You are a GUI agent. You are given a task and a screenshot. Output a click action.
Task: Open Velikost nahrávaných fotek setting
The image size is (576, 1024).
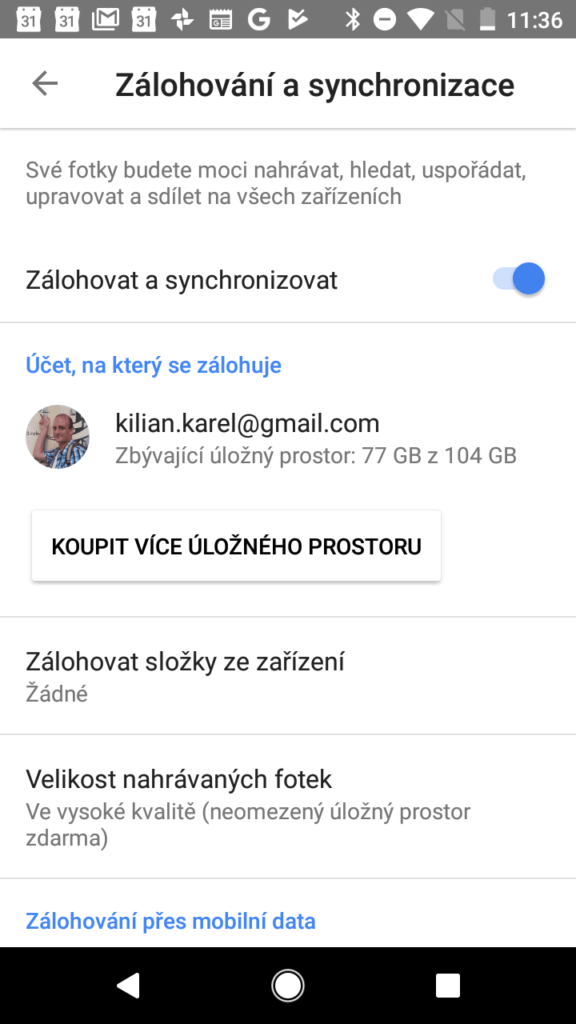[x=288, y=807]
